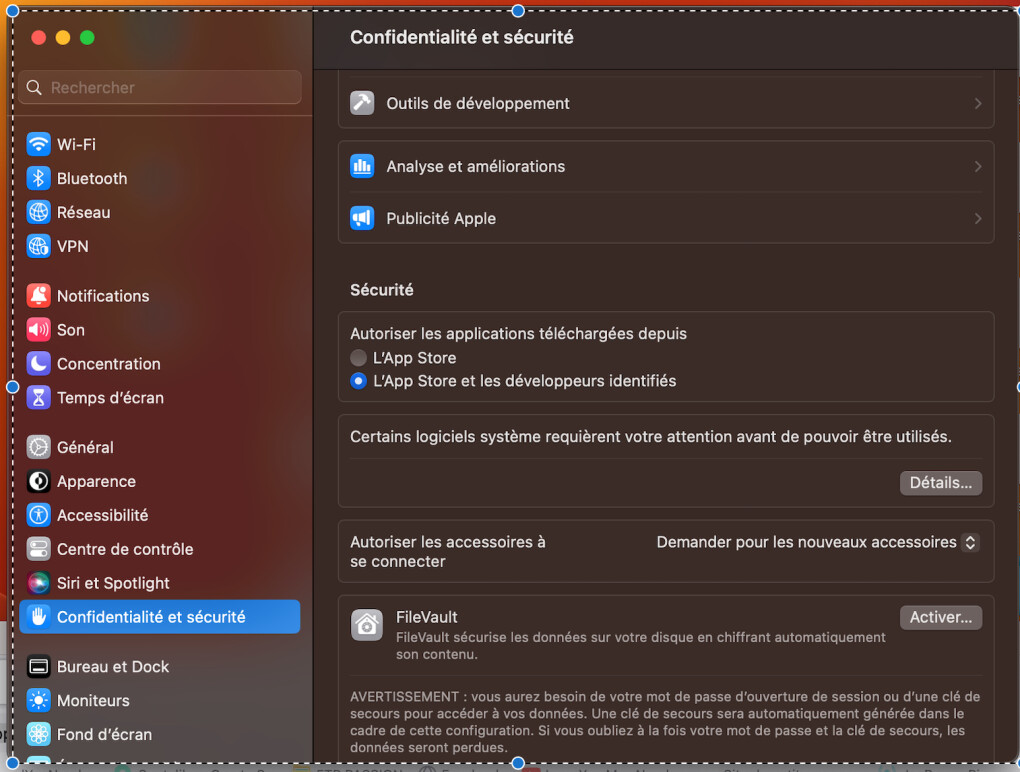Click the magnifying glass search icon
This screenshot has height=772, width=1020.
tap(34, 87)
